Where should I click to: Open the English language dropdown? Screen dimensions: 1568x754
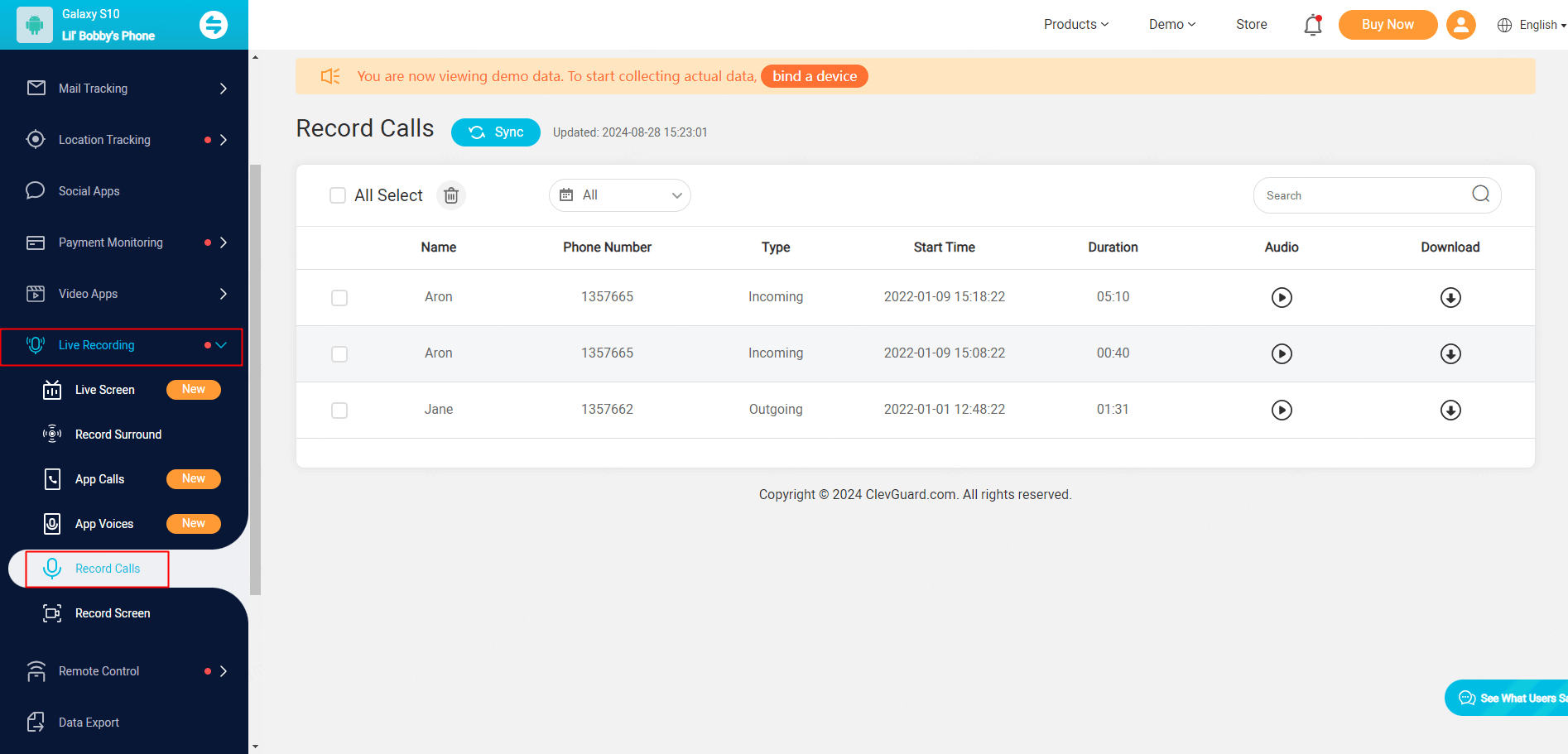click(1542, 25)
